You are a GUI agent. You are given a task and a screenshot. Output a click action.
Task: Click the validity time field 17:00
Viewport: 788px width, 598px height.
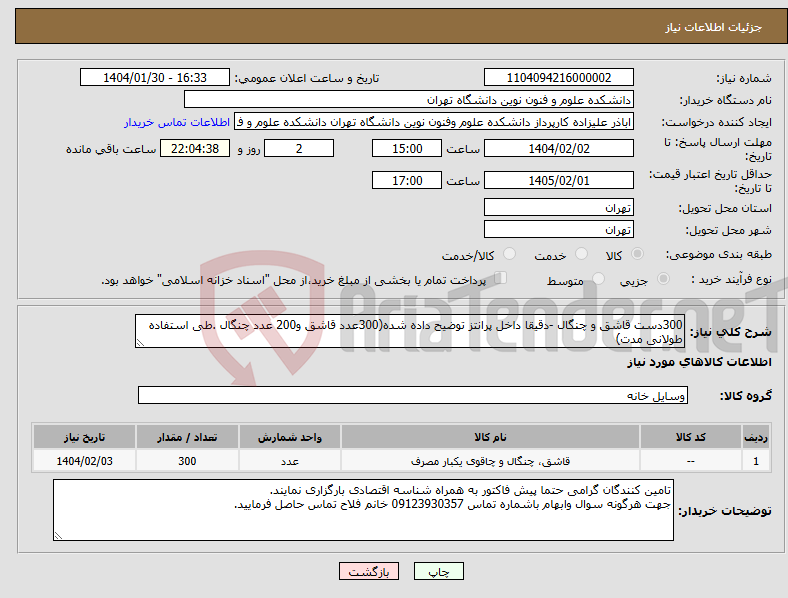click(x=407, y=180)
